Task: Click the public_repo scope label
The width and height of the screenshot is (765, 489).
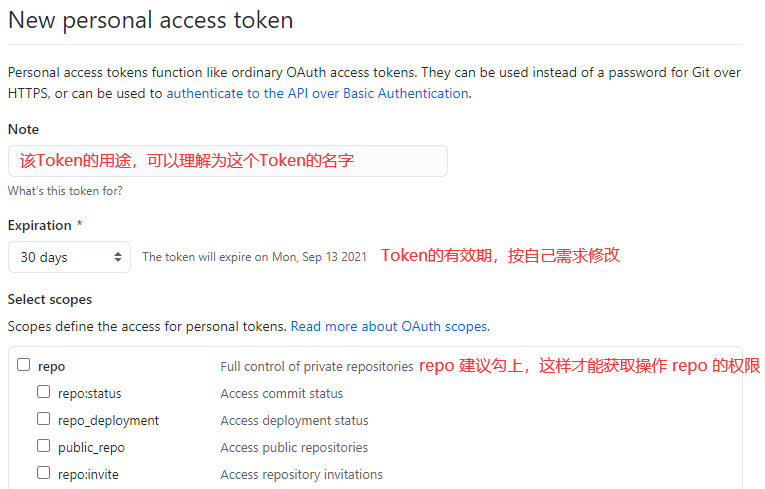Action: pos(91,448)
